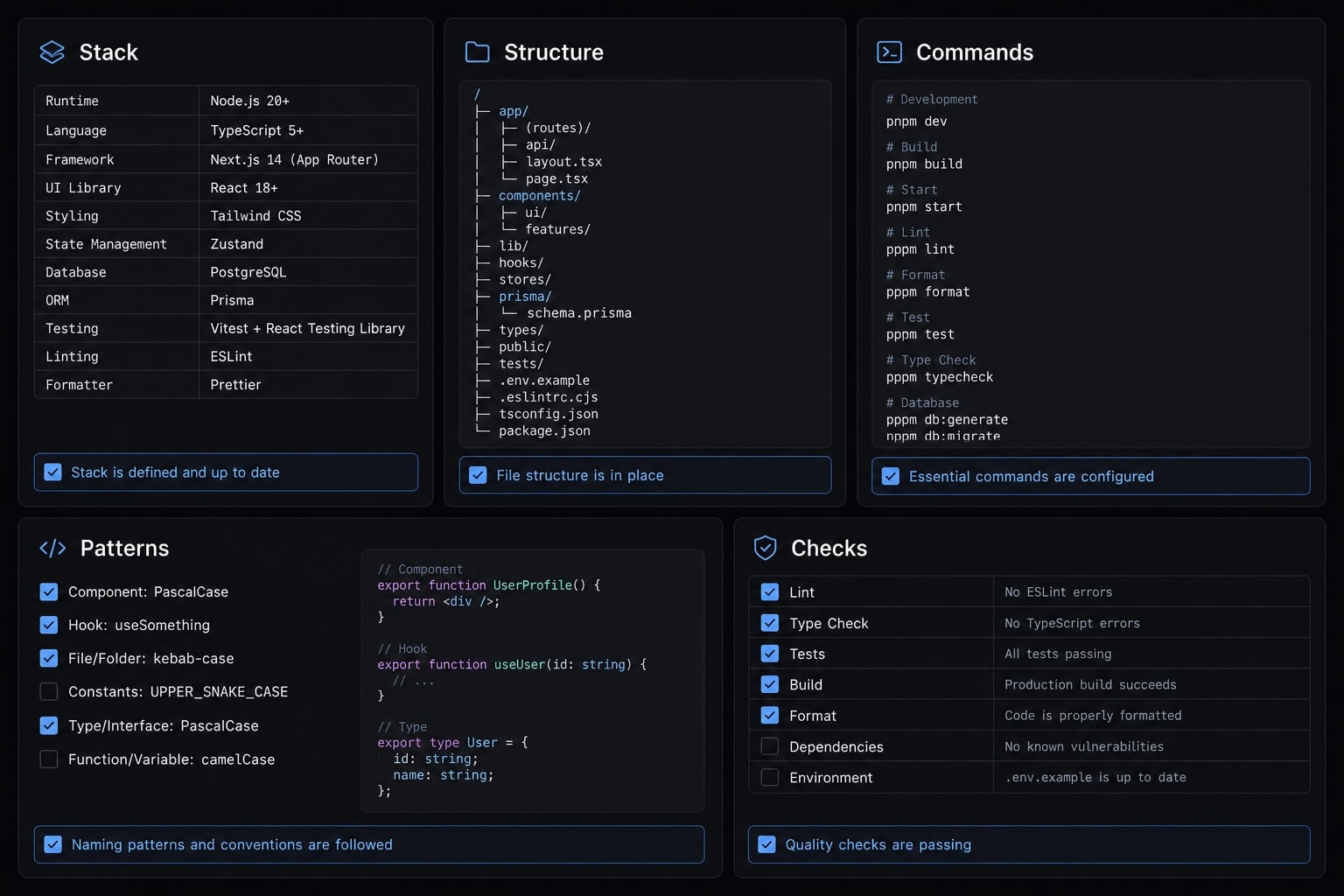1344x896 pixels.
Task: Click the Structure folder icon
Action: tap(477, 52)
